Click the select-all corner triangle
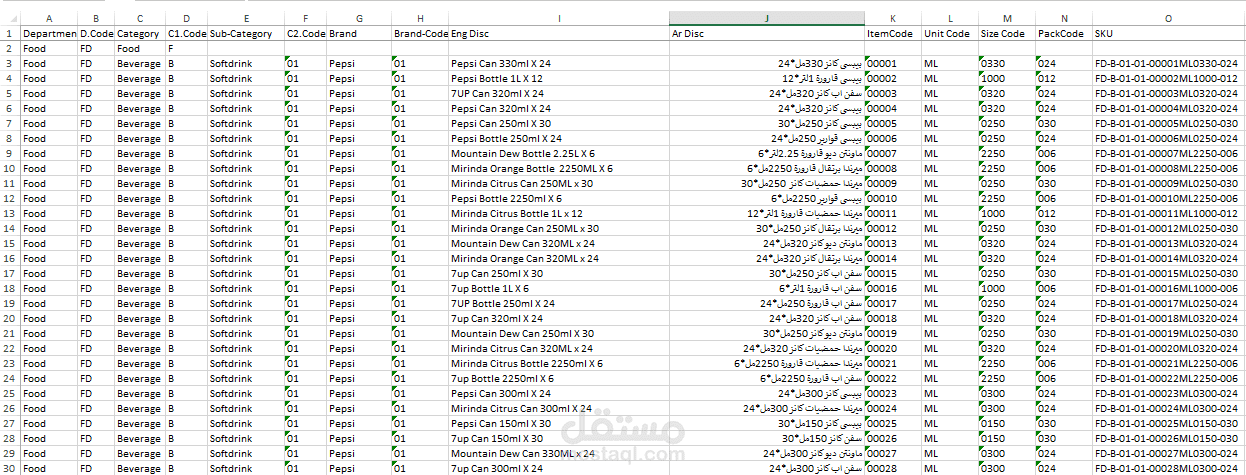 coord(10,18)
